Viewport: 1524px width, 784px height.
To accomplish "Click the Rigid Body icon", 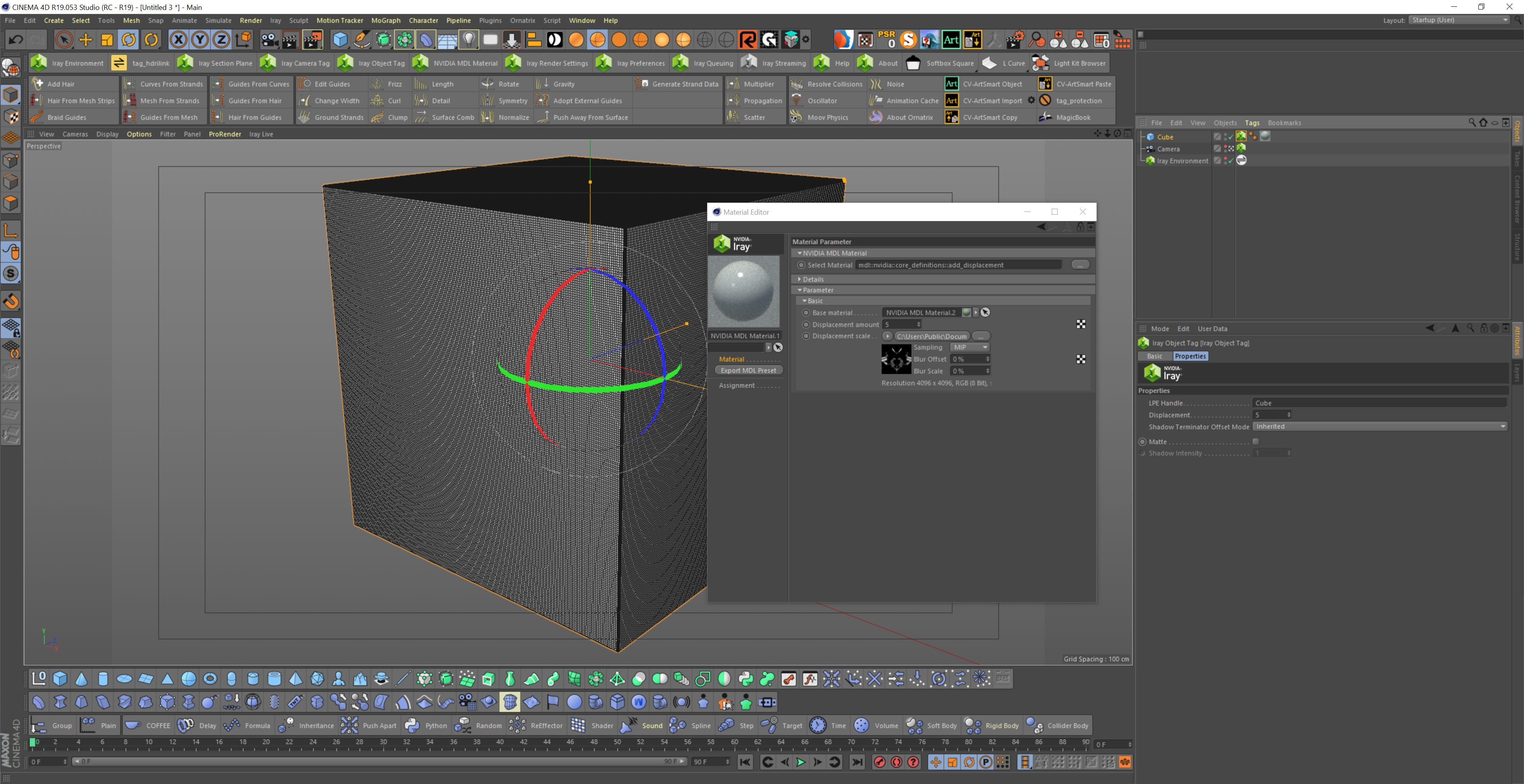I will pyautogui.click(x=973, y=725).
